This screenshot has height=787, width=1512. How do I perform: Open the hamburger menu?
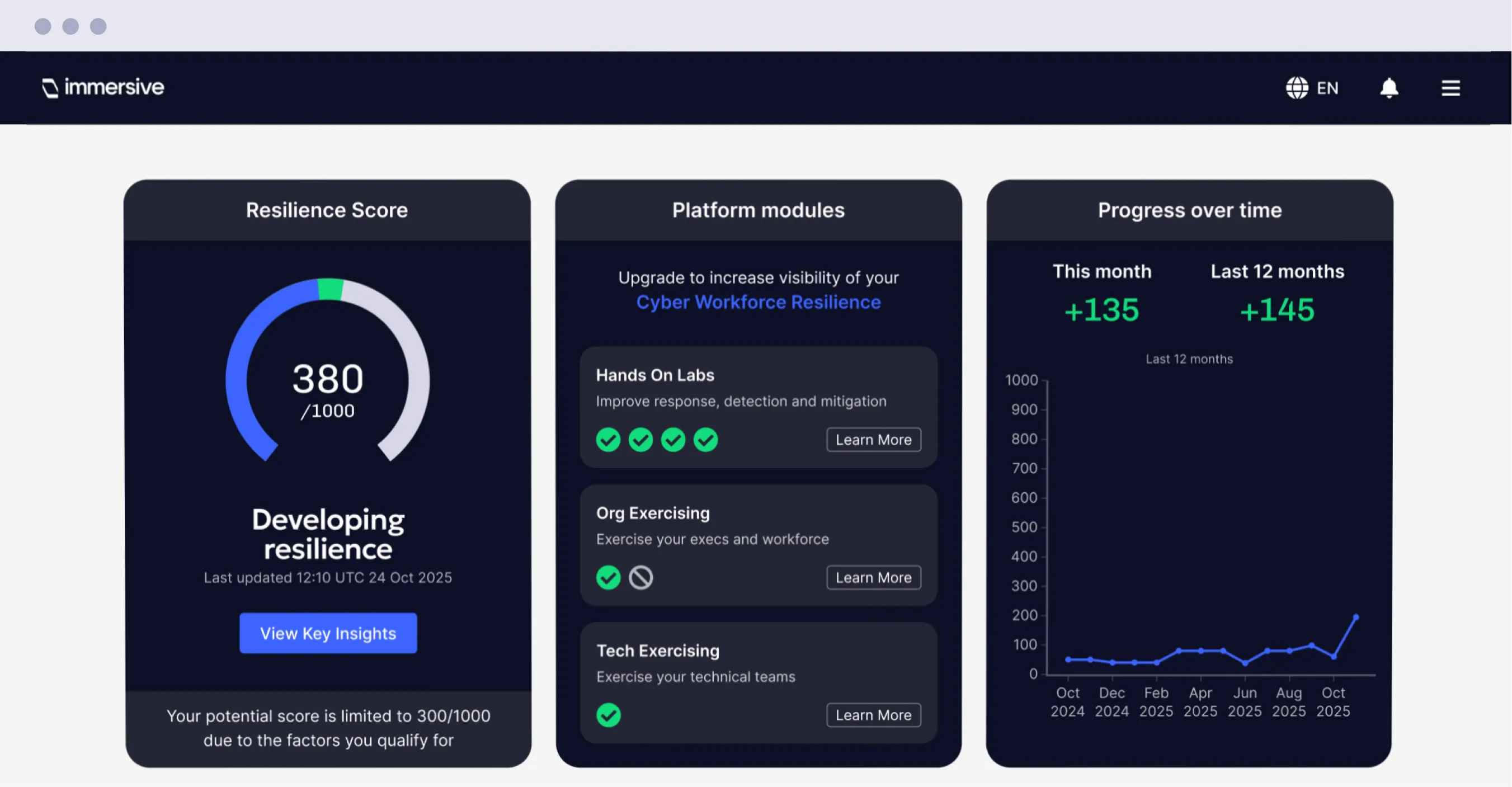coord(1450,88)
